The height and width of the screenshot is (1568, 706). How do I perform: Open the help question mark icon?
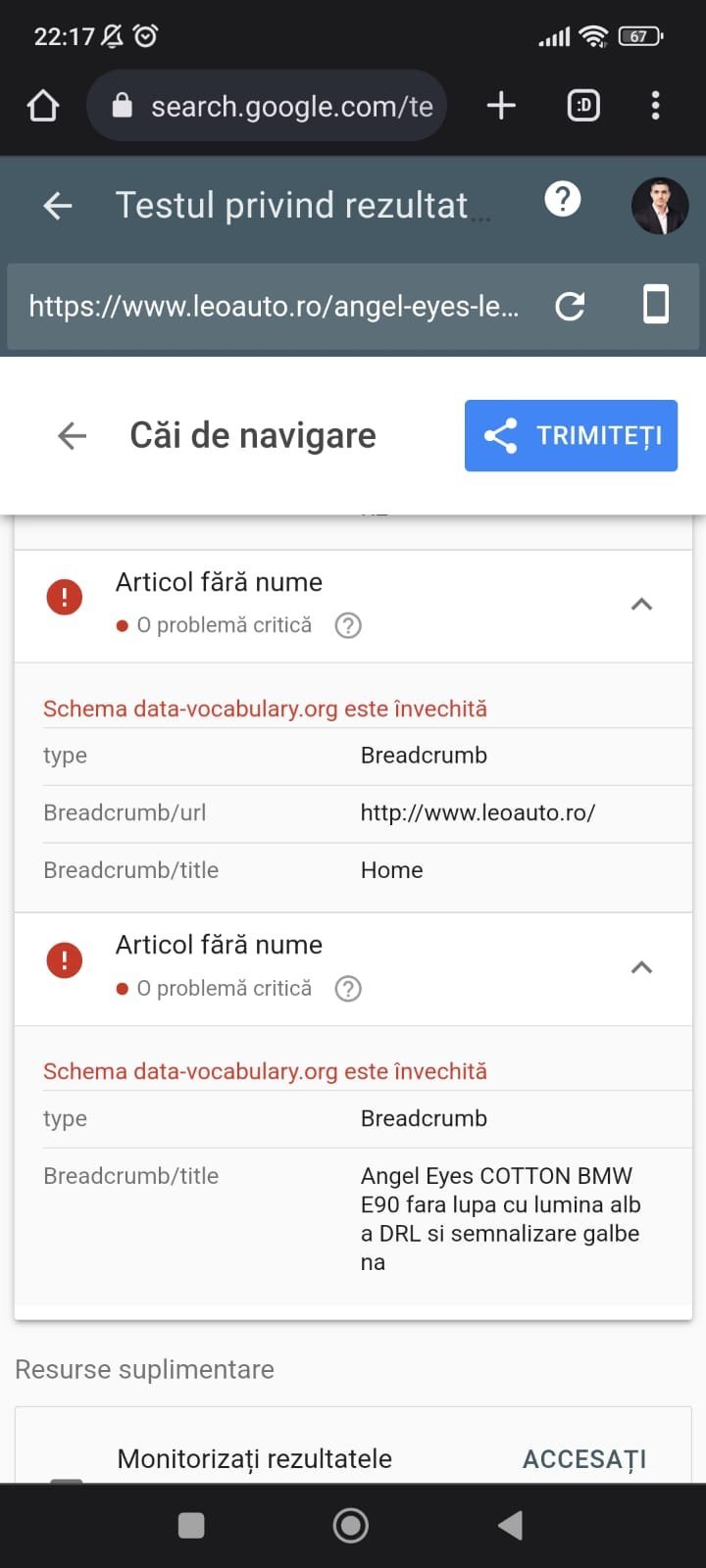(563, 200)
